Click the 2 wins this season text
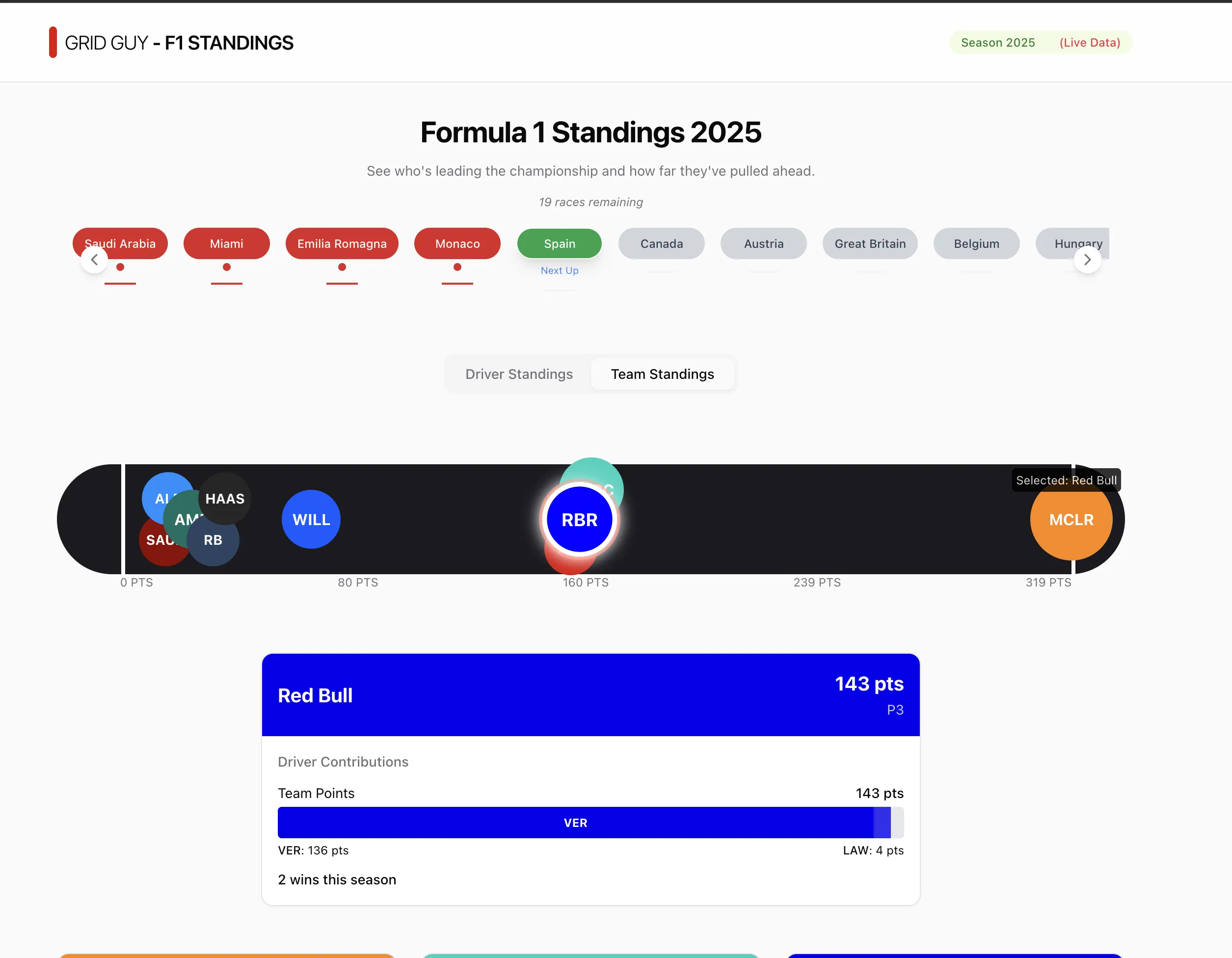The image size is (1232, 958). pos(337,879)
